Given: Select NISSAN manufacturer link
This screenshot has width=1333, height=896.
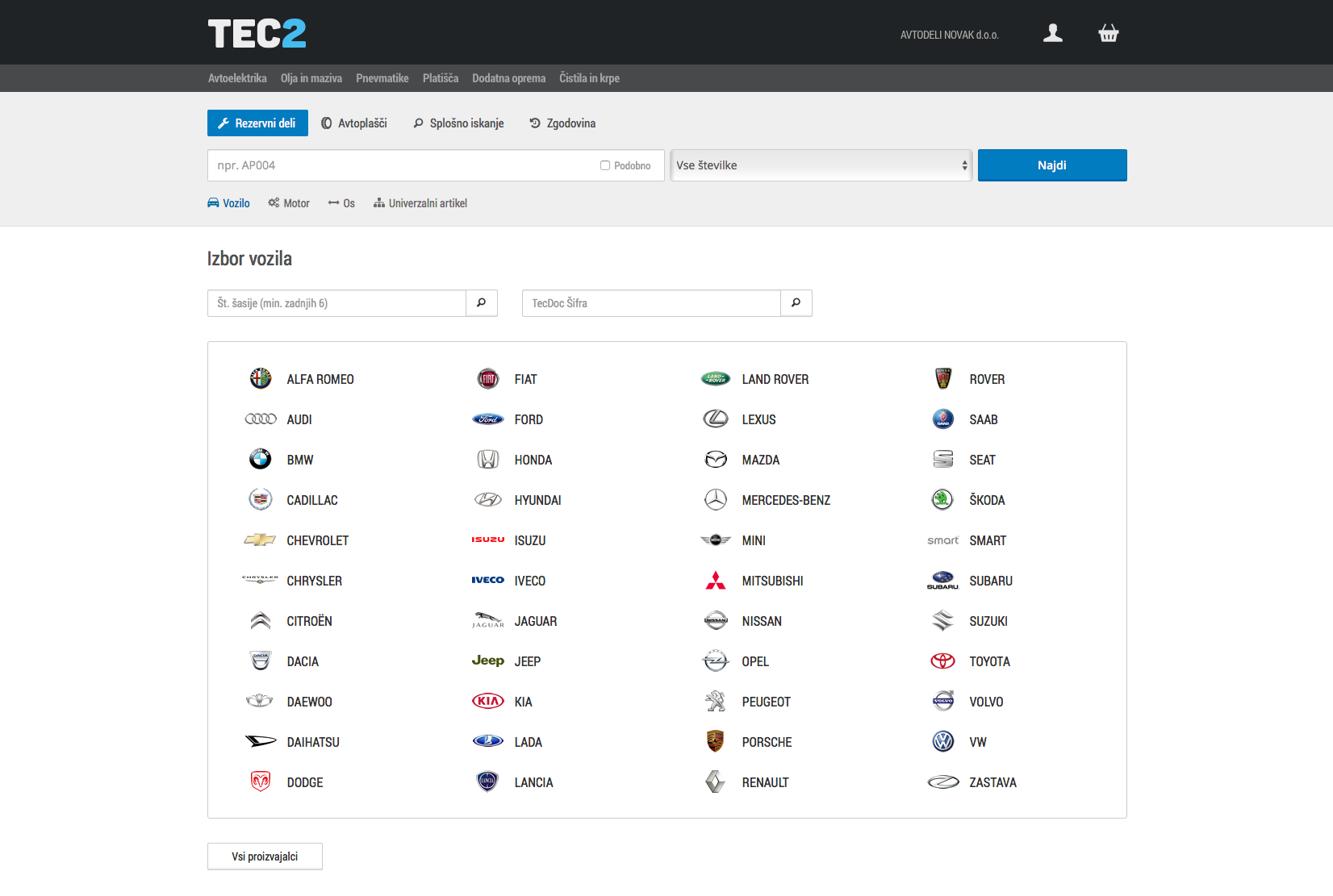Looking at the screenshot, I should (x=762, y=621).
